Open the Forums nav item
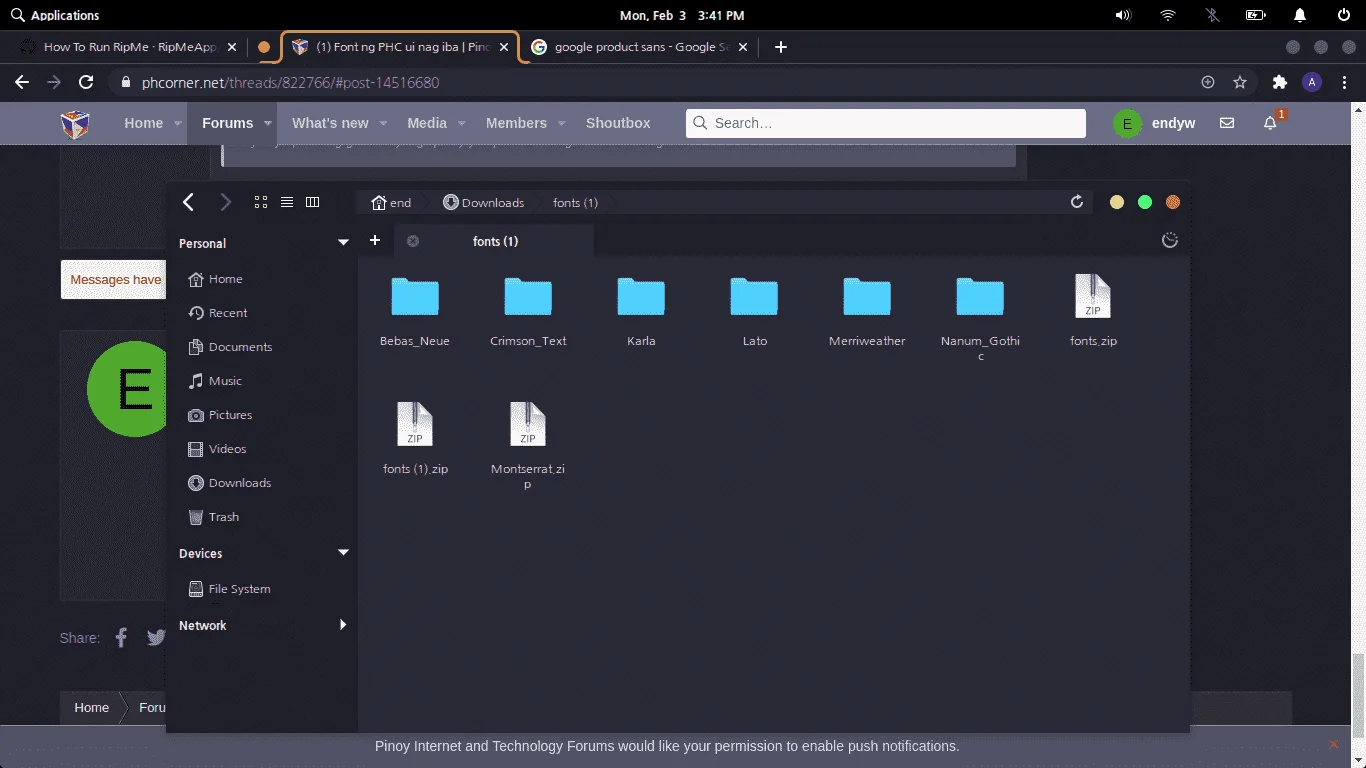The image size is (1366, 768). pos(227,123)
